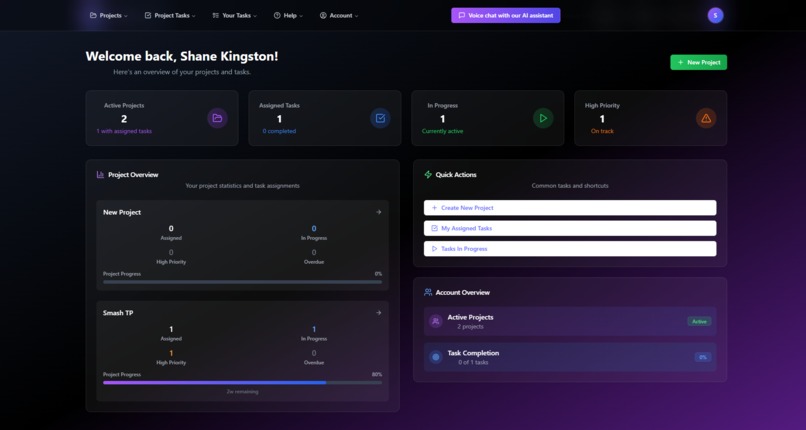Click the 'Welcome back, Shane Kingston!' heading

point(182,57)
